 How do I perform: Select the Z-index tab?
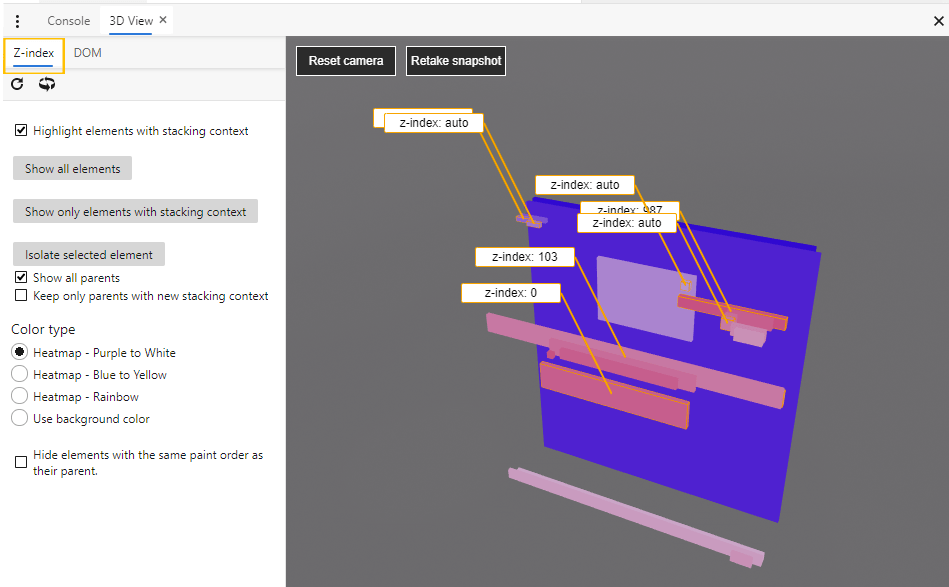pos(33,53)
